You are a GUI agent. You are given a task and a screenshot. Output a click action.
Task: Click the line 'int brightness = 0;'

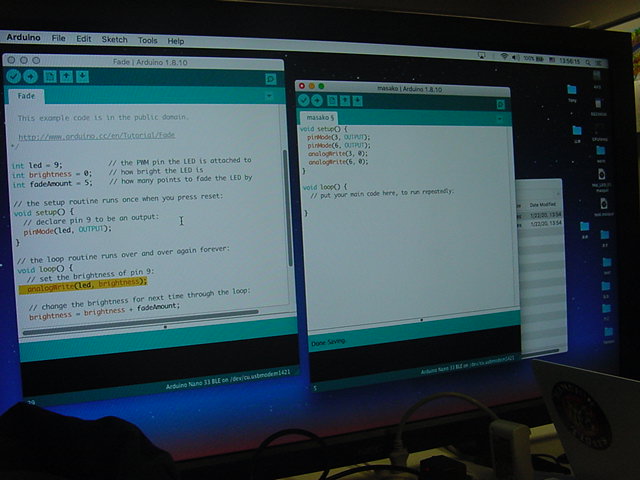tap(52, 174)
